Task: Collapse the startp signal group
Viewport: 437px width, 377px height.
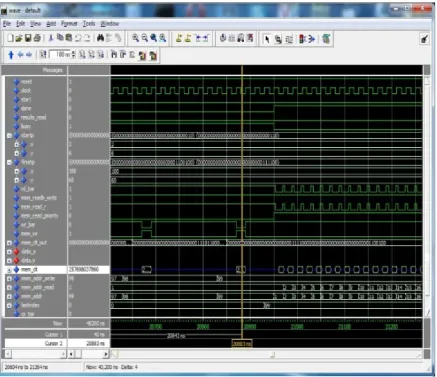Action: pos(9,136)
